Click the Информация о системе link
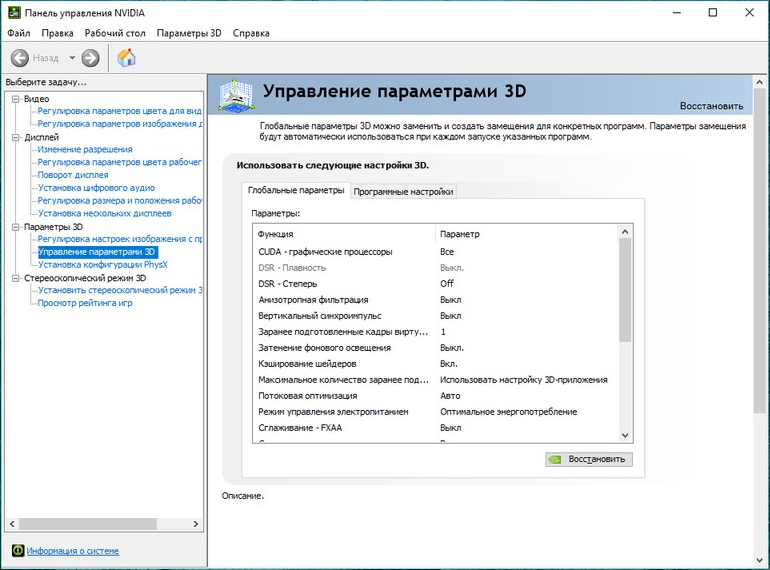 [x=73, y=551]
